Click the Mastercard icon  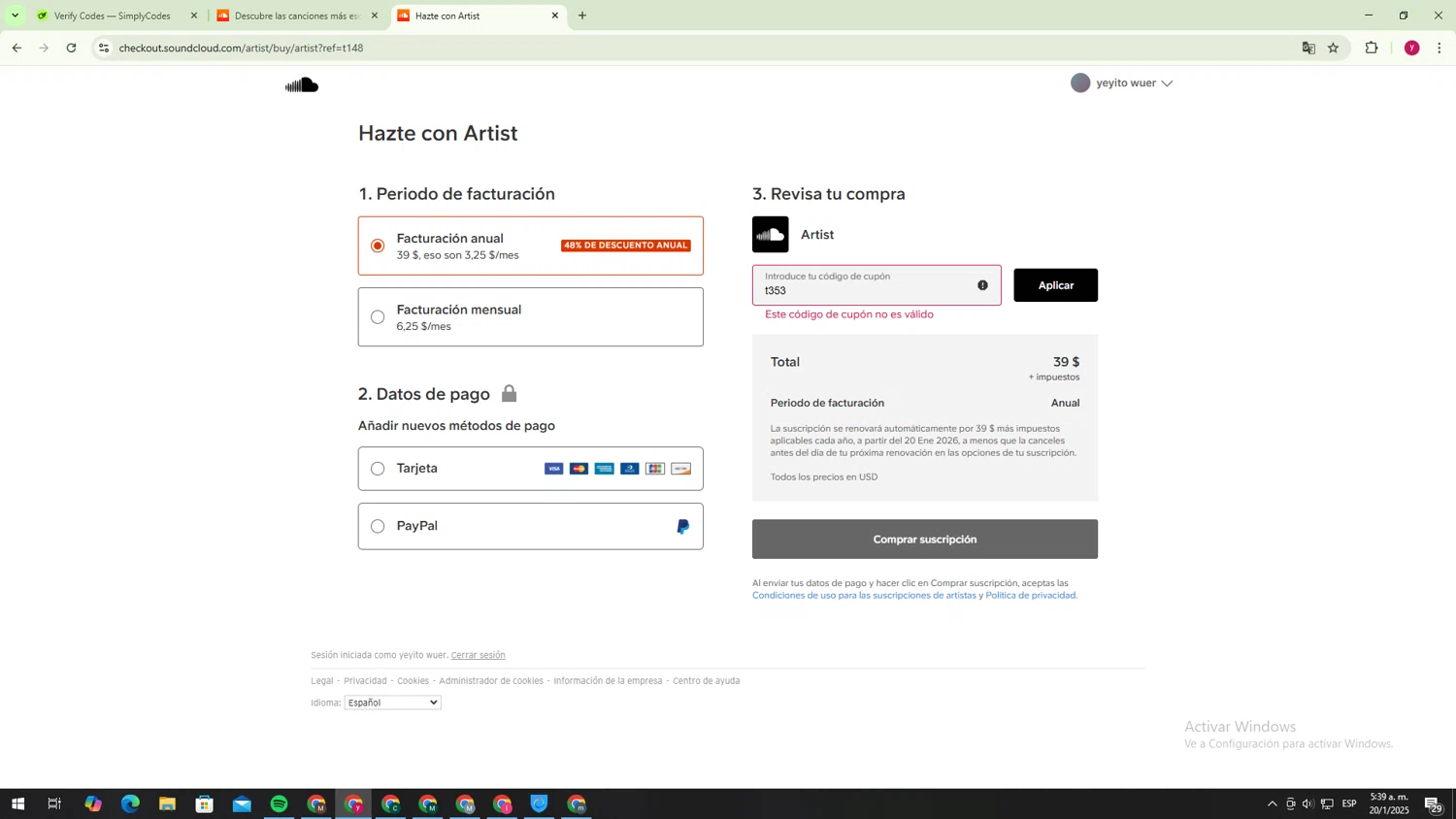579,469
